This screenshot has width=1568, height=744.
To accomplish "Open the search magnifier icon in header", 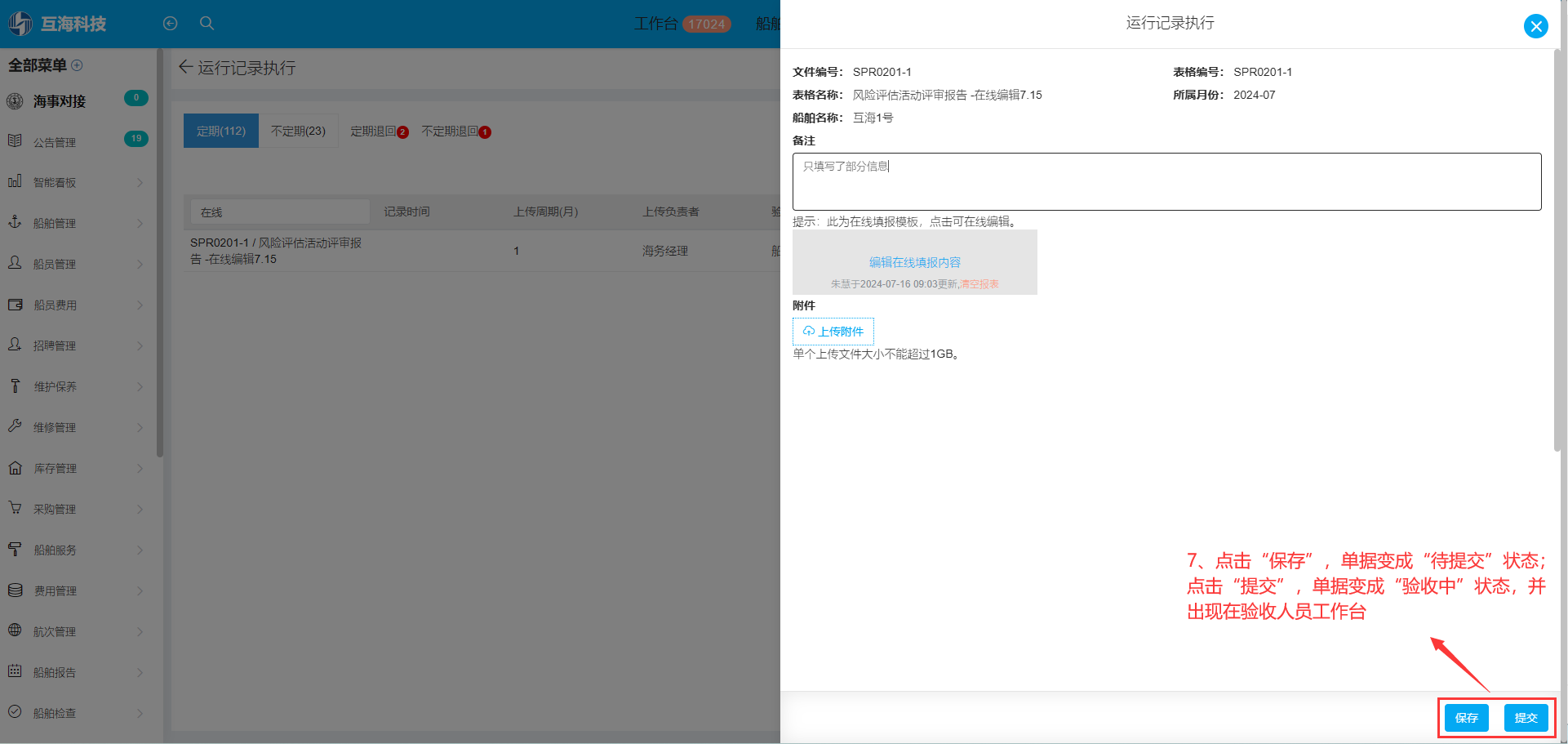I will [207, 24].
